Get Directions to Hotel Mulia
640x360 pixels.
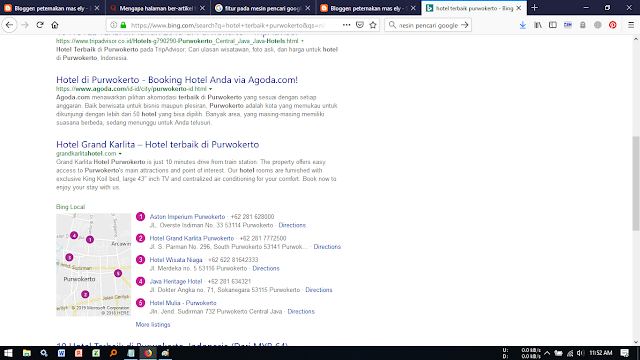tap(301, 312)
